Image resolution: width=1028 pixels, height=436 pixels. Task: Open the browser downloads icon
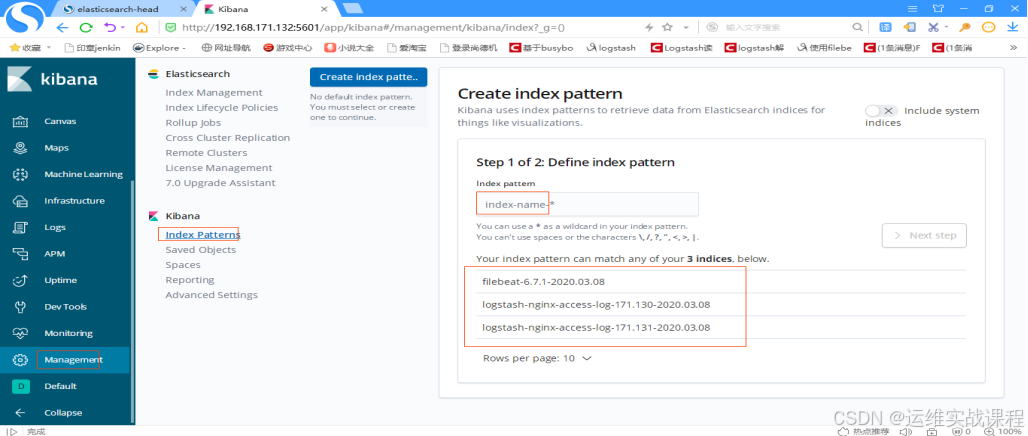tap(1012, 28)
